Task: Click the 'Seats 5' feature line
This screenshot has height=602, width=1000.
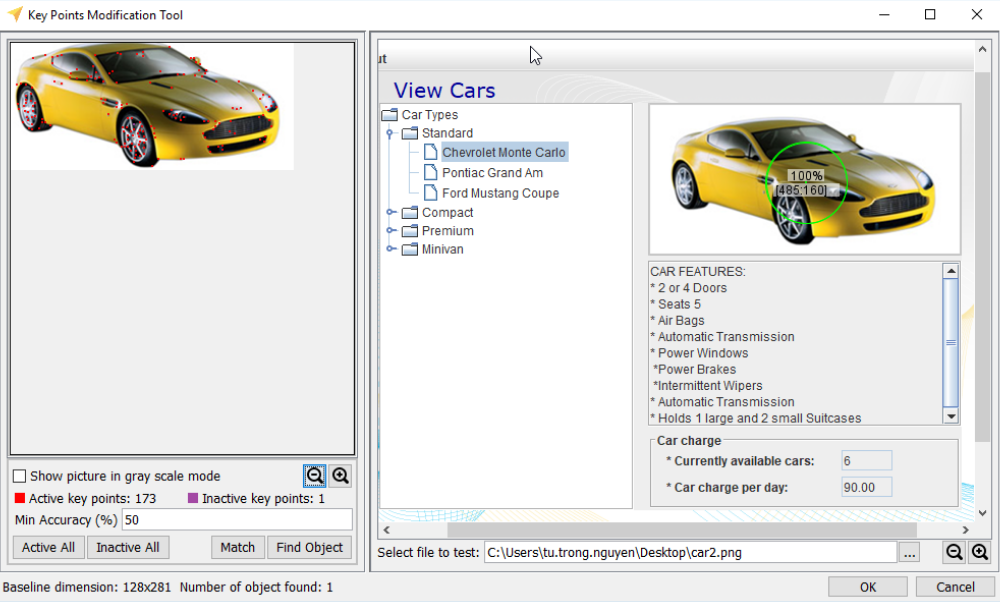Action: (675, 304)
